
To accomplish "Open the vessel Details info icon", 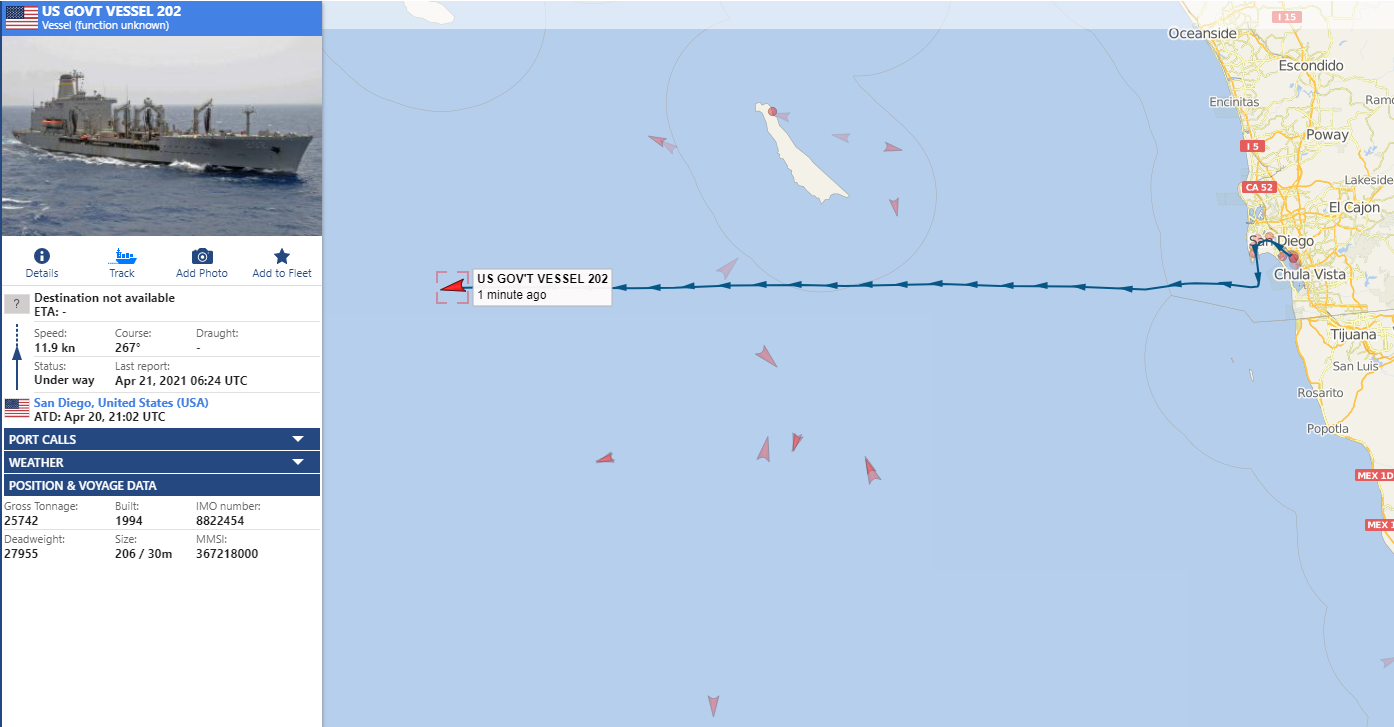I will [x=42, y=256].
